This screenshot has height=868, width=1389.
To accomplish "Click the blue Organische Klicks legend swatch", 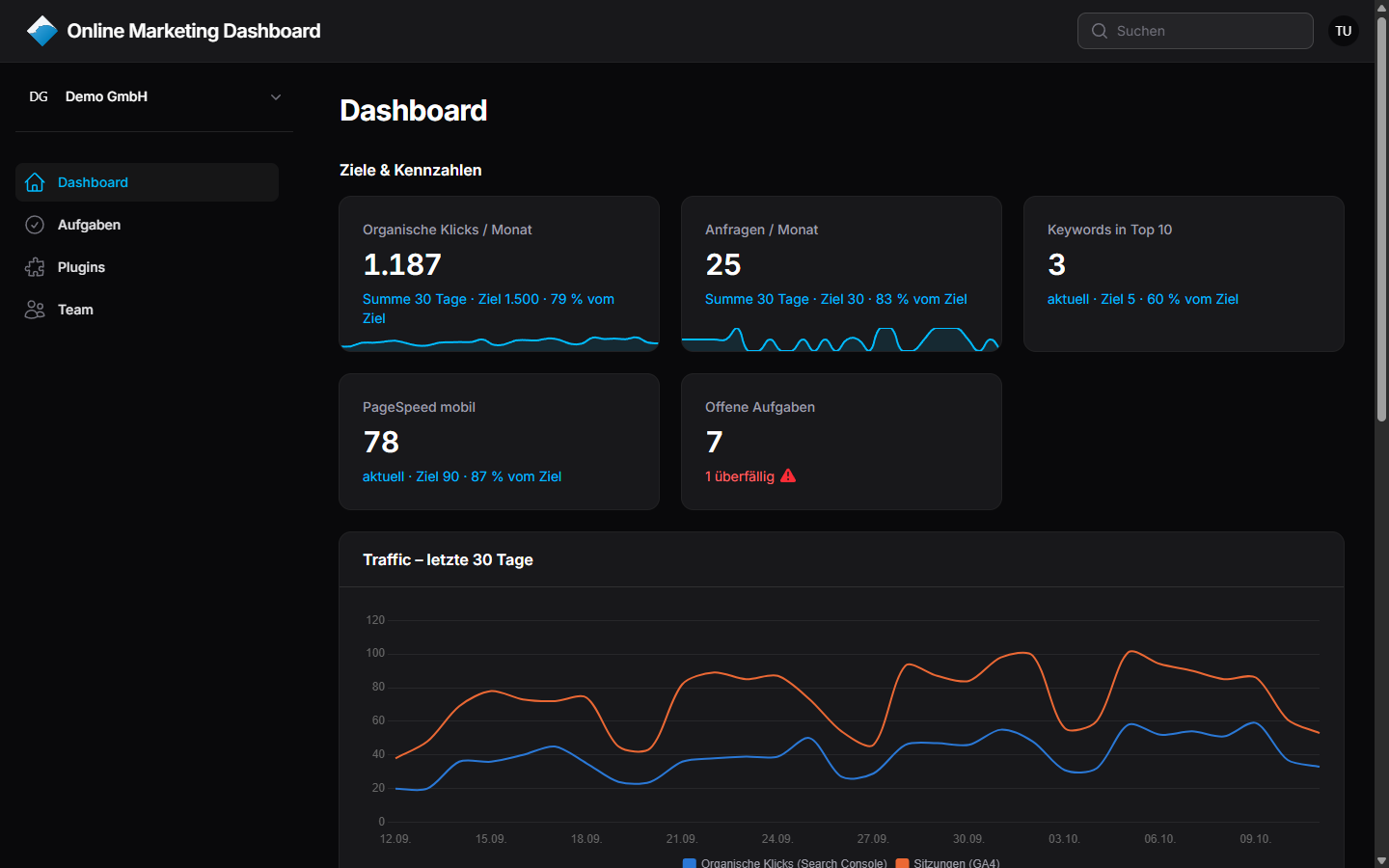I will [689, 863].
